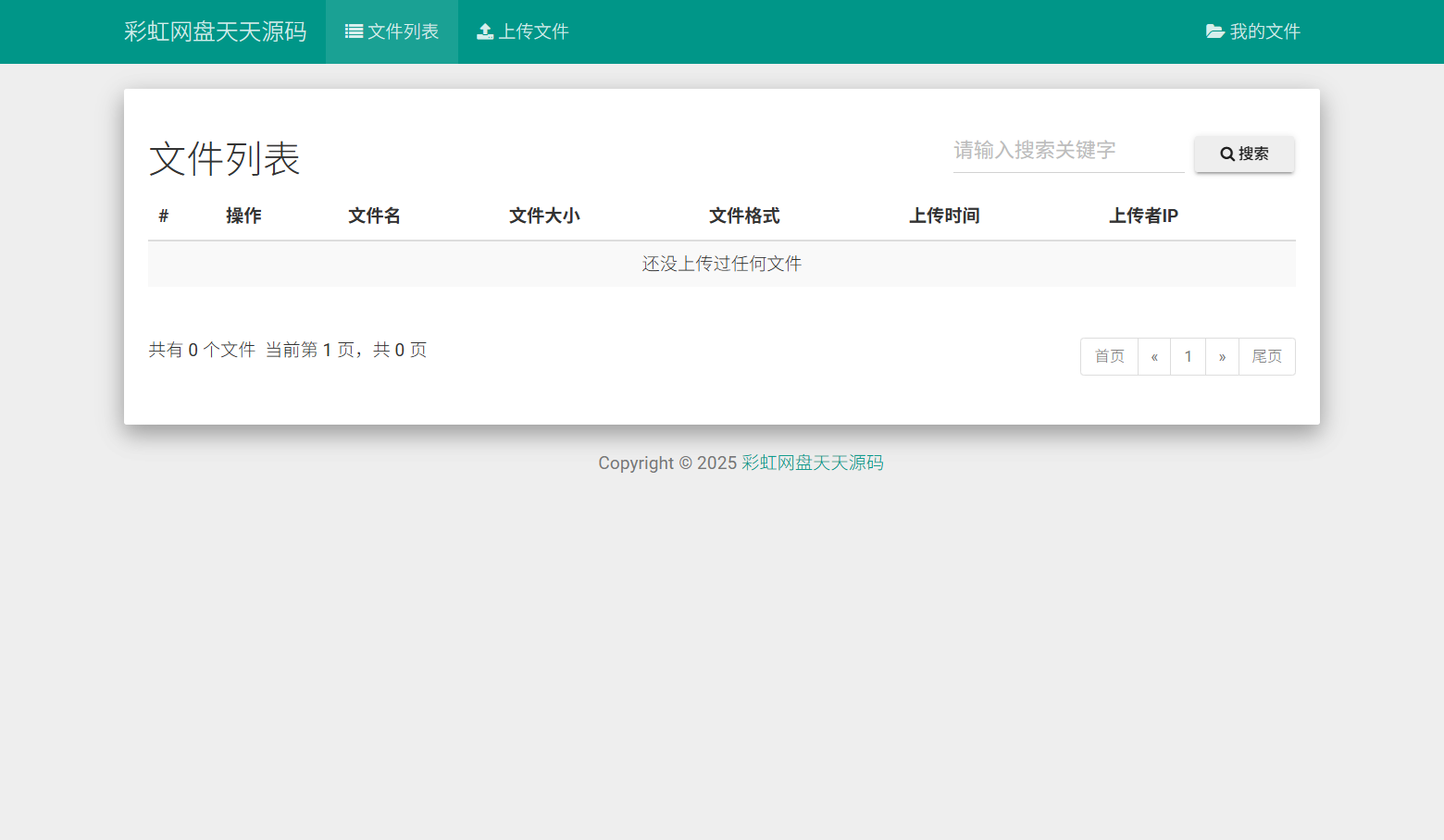Screen dimensions: 1444x840
Task: Click the 任何文件 link in empty message
Action: pyautogui.click(x=767, y=264)
